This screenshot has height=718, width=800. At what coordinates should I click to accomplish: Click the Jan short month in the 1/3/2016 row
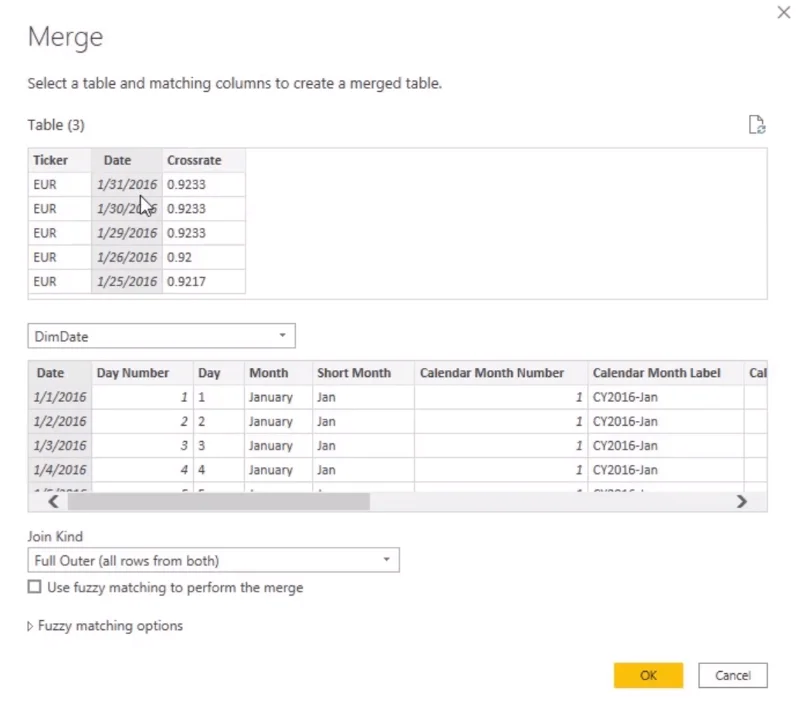[363, 445]
